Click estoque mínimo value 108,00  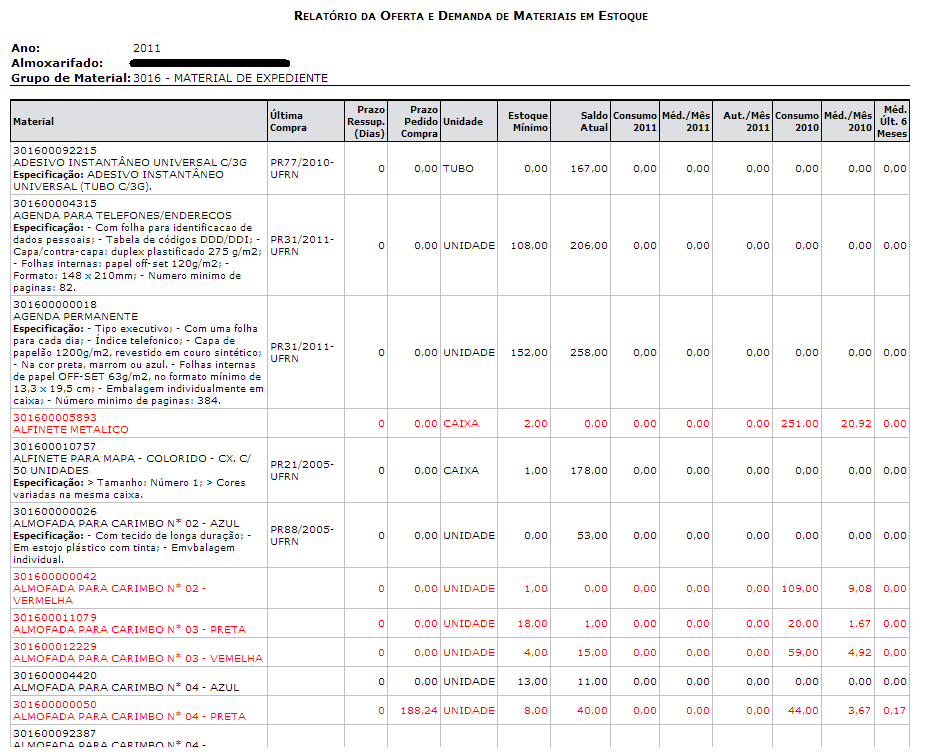coord(529,246)
